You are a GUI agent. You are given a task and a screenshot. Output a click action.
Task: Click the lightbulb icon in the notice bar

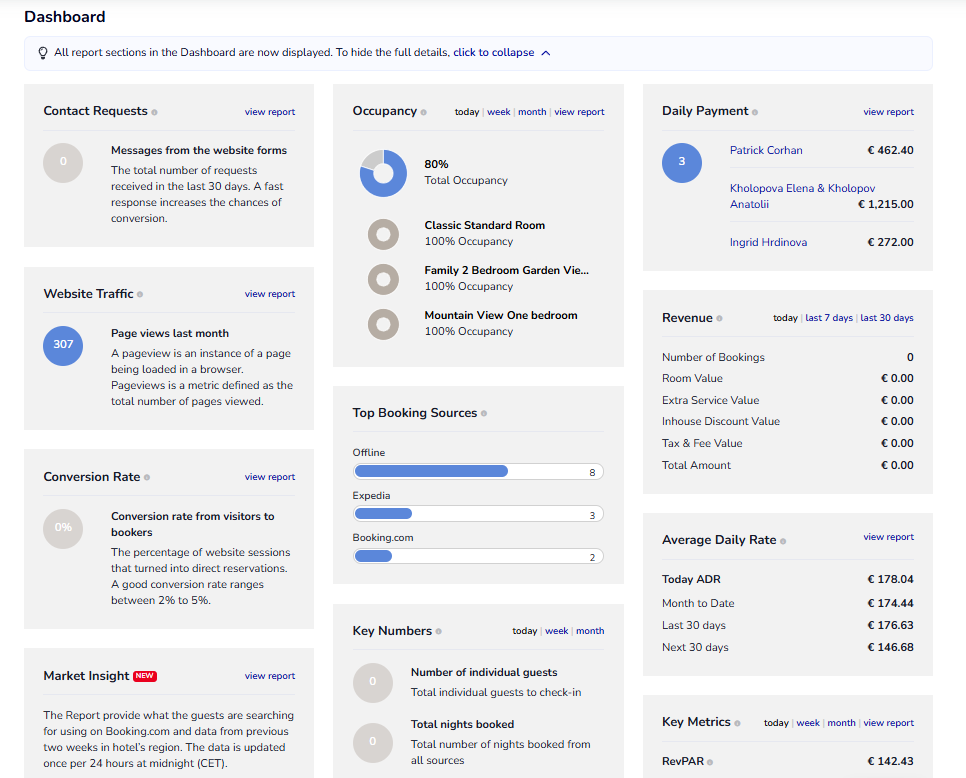[x=43, y=53]
